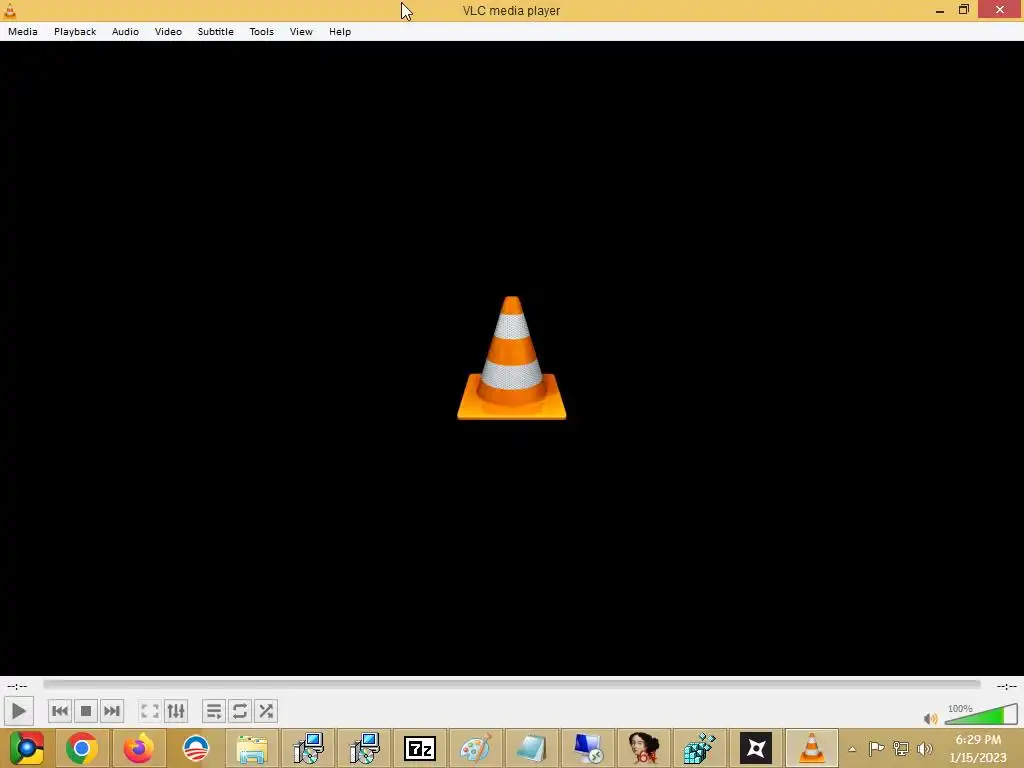Open the taskbar clock and date
This screenshot has height=768, width=1024.
tap(978, 748)
